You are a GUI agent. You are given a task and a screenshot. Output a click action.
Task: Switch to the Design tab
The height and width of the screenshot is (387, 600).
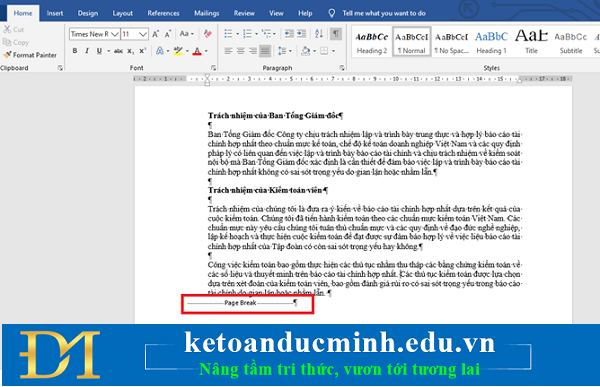(x=88, y=13)
